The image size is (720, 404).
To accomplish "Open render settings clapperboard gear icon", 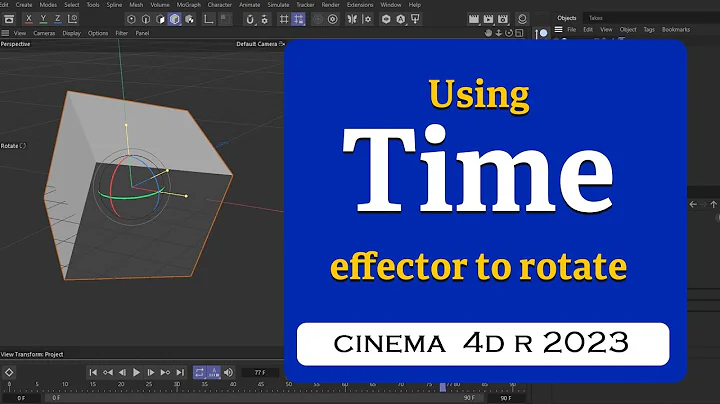I will [x=503, y=19].
